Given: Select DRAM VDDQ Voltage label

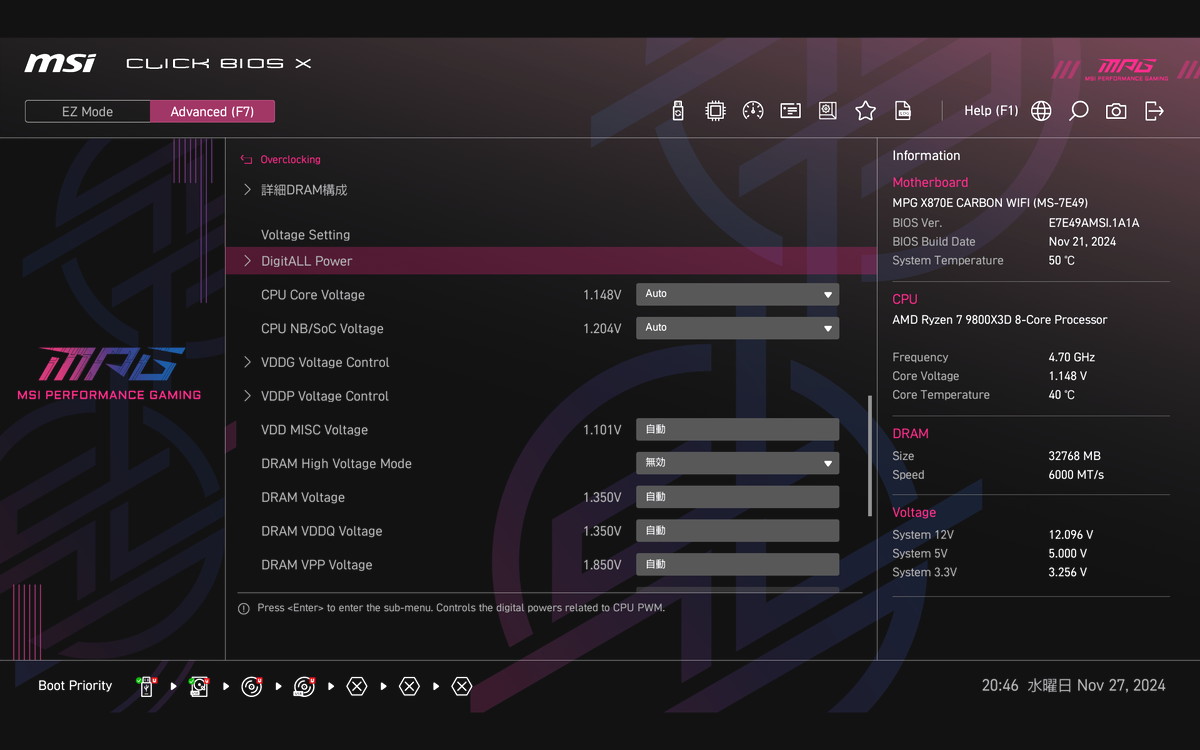Looking at the screenshot, I should coord(322,531).
